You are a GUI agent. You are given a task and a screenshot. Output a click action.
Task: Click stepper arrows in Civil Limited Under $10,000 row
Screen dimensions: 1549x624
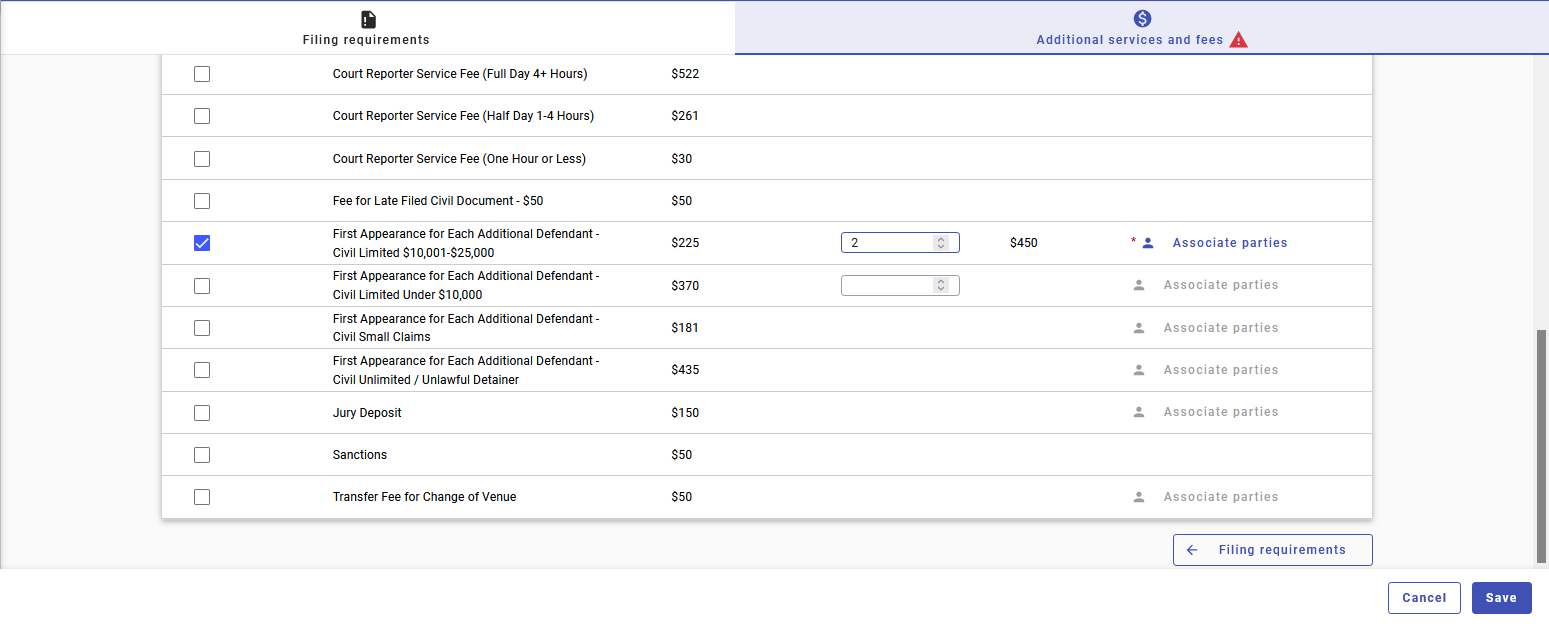tap(940, 286)
